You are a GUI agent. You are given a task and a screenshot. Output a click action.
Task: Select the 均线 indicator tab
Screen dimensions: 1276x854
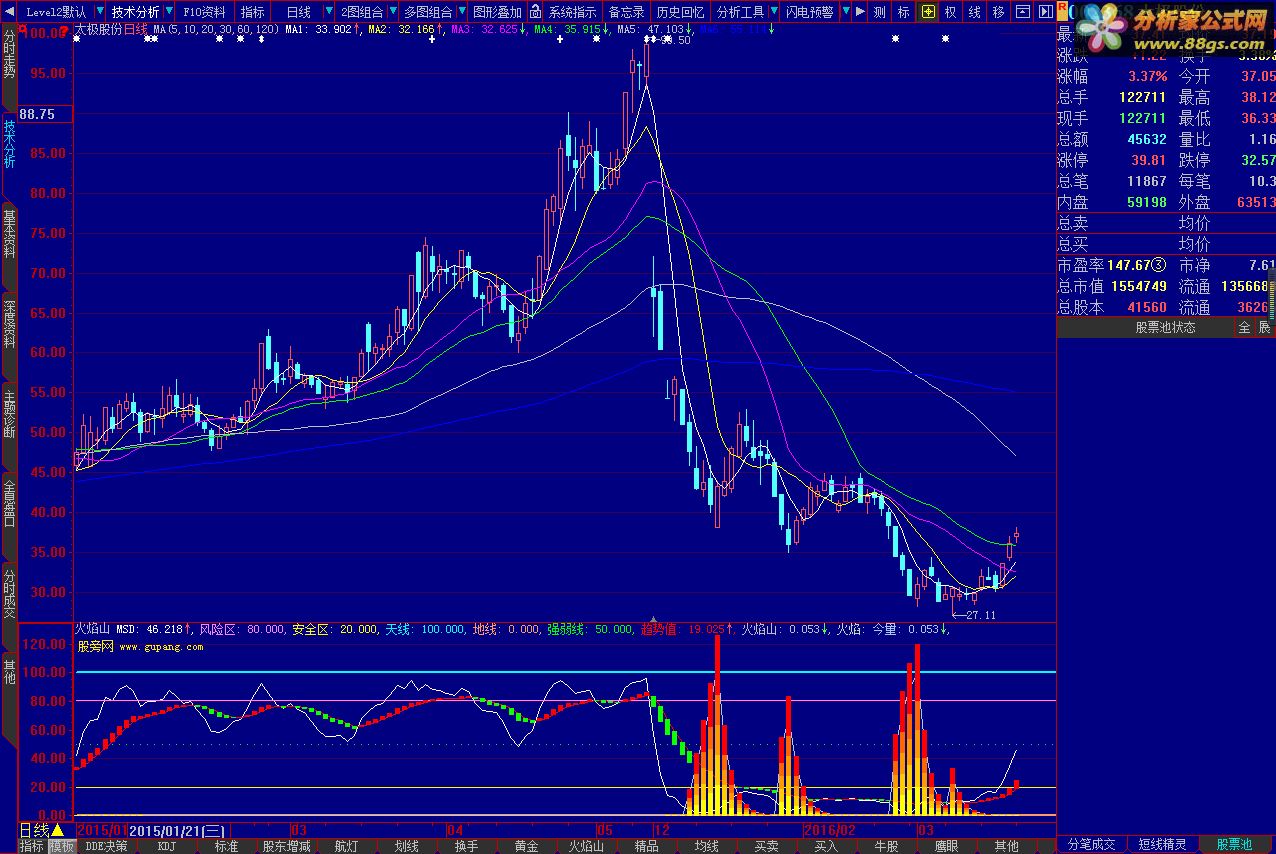[706, 845]
